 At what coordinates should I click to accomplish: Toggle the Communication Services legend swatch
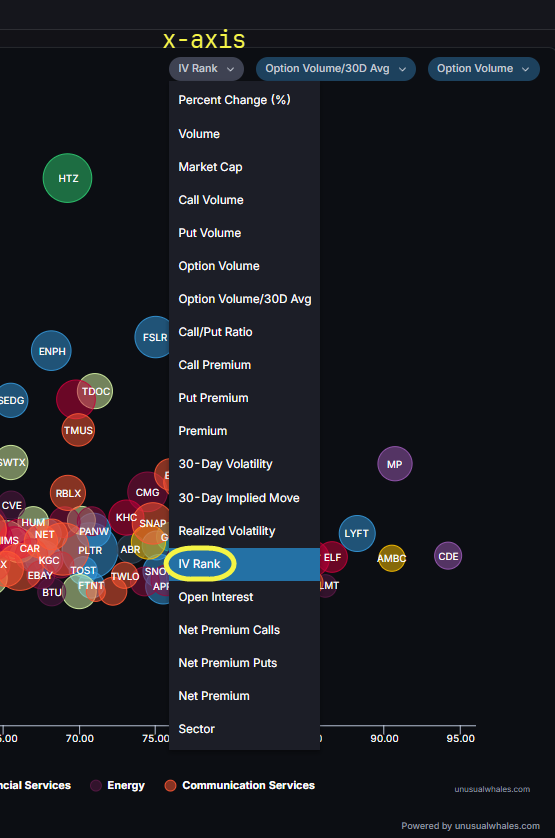tap(171, 785)
